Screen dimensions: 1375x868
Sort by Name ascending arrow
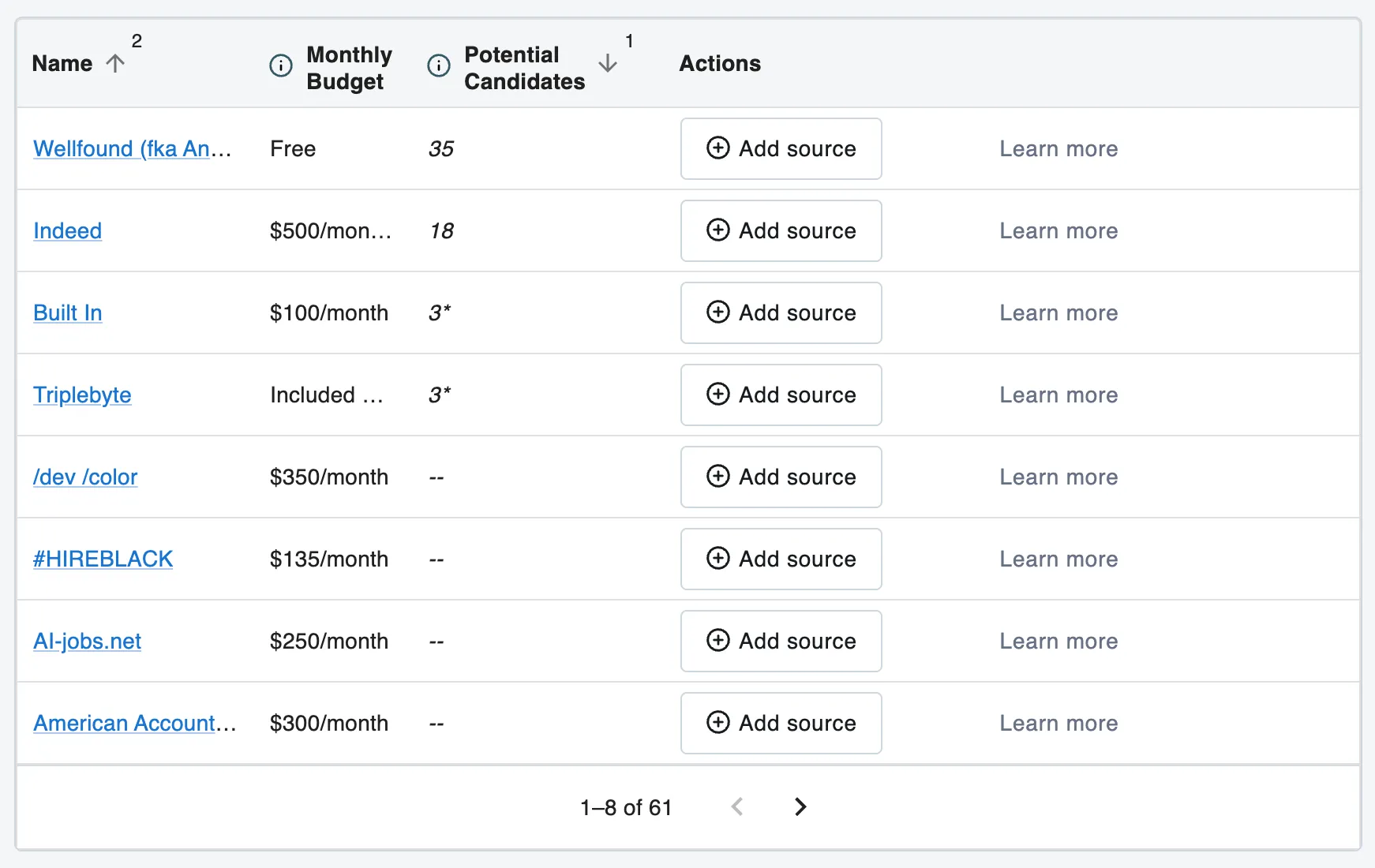click(115, 63)
